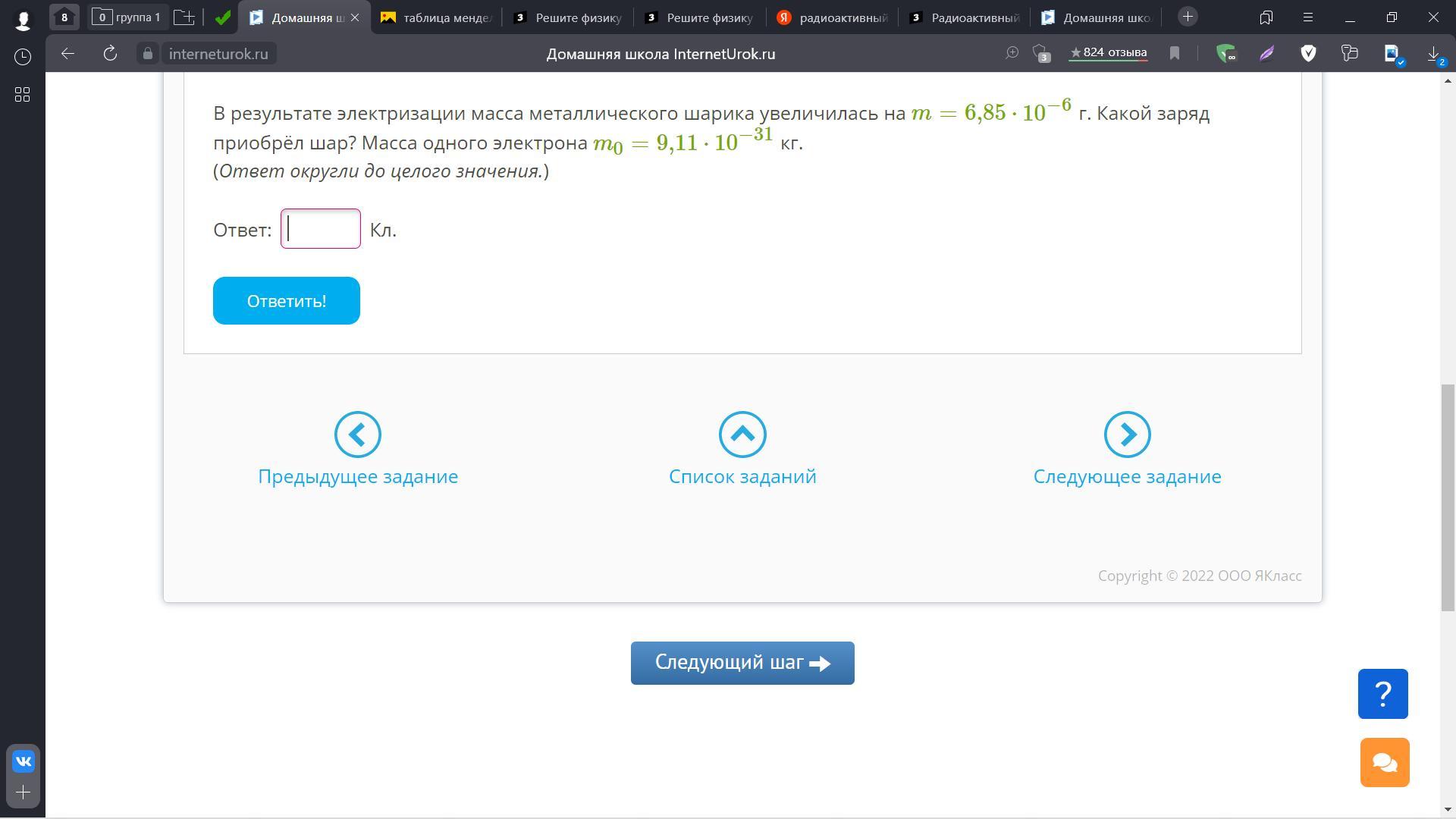Open the downloads arrow icon

(1433, 53)
